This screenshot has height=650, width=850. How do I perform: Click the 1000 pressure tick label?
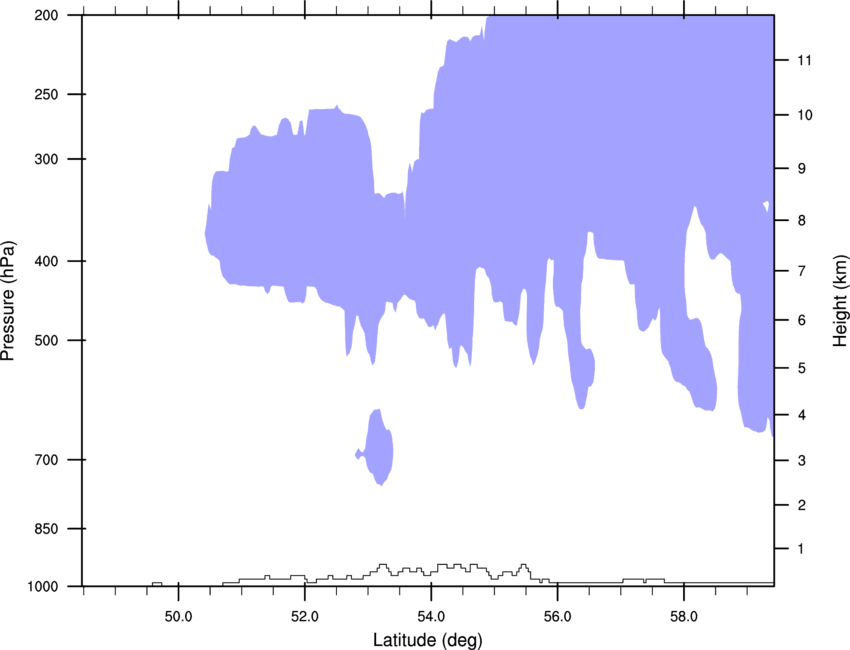pos(42,587)
